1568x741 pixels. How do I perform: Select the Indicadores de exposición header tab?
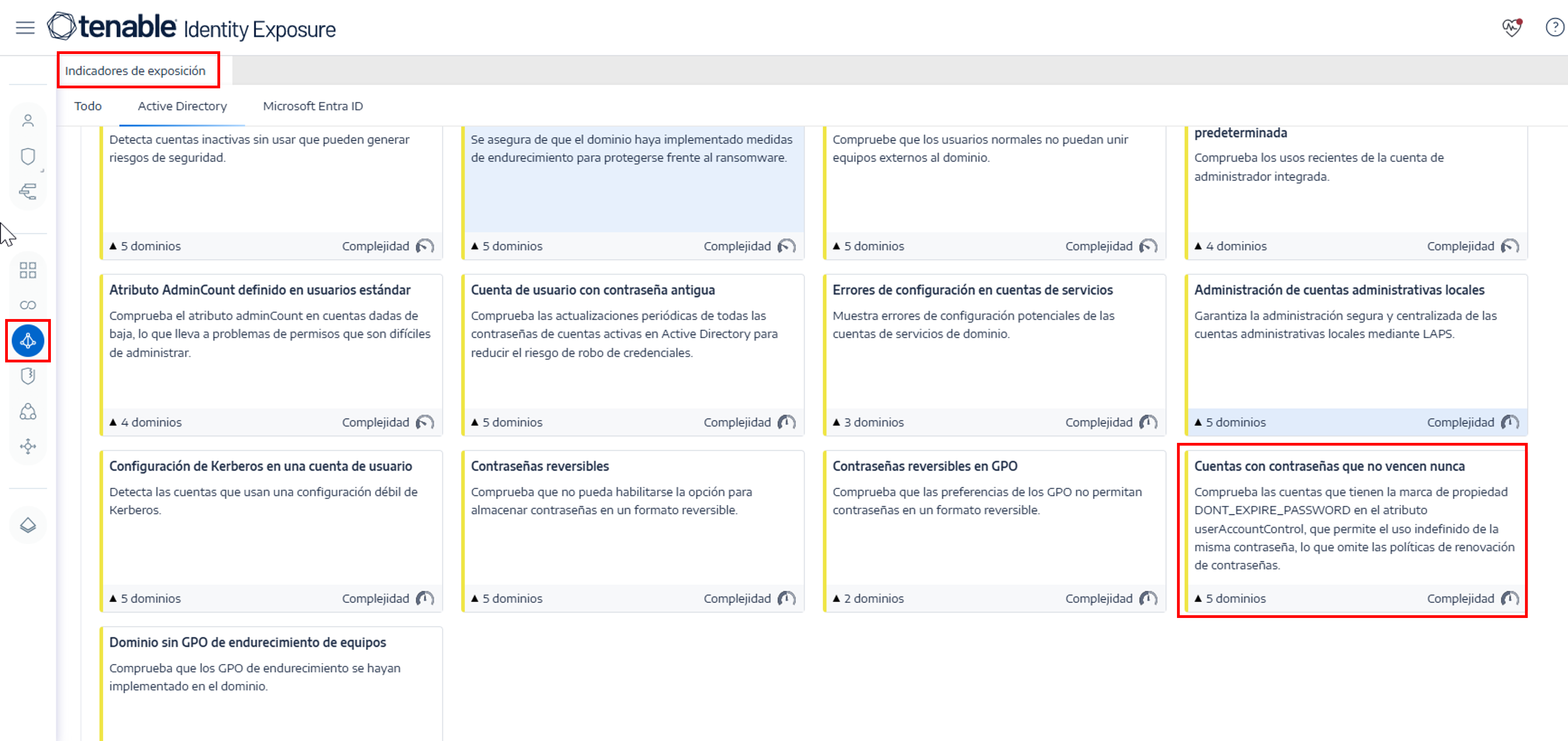(135, 71)
